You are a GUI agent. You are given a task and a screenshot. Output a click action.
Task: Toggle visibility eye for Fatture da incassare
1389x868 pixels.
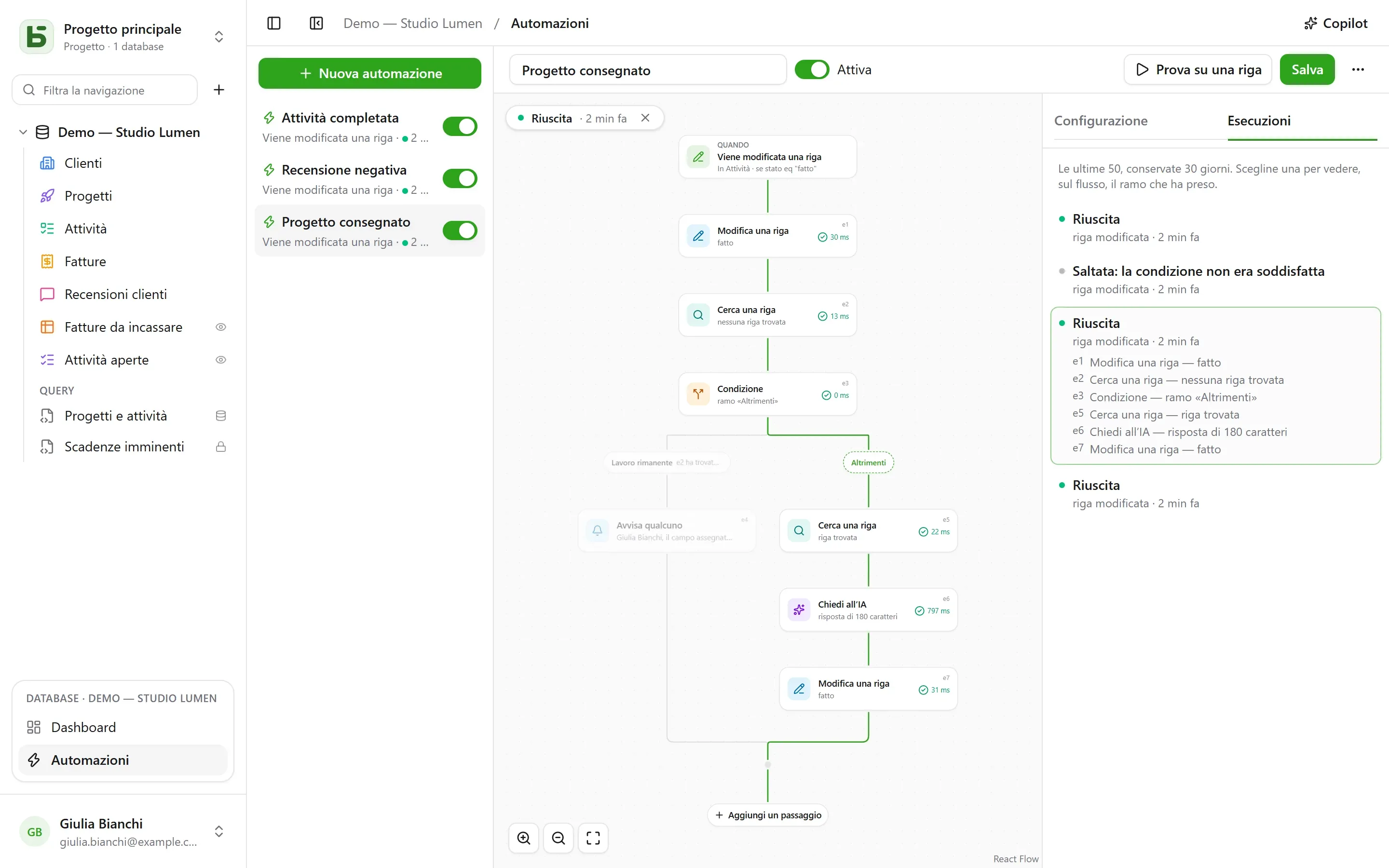[220, 326]
